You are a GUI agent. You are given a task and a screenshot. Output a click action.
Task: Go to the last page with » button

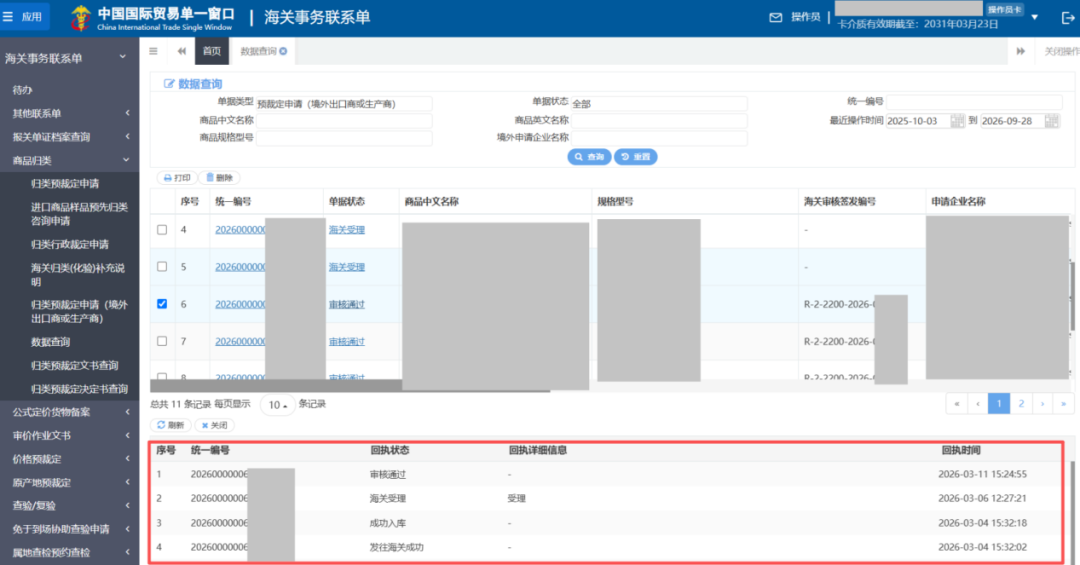1064,404
